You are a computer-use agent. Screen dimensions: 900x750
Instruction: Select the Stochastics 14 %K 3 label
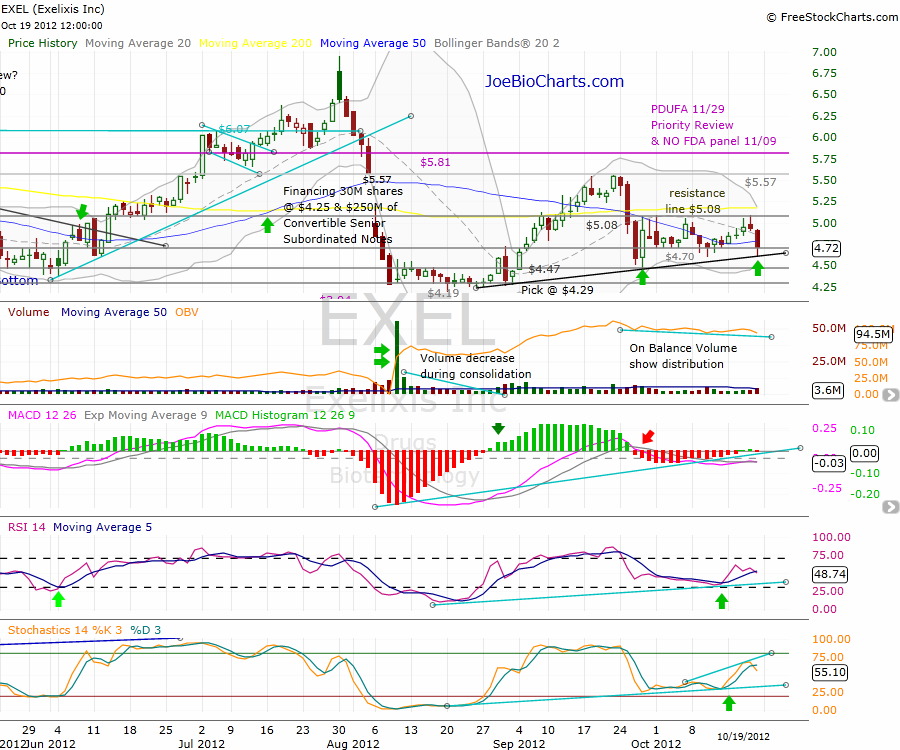(65, 630)
